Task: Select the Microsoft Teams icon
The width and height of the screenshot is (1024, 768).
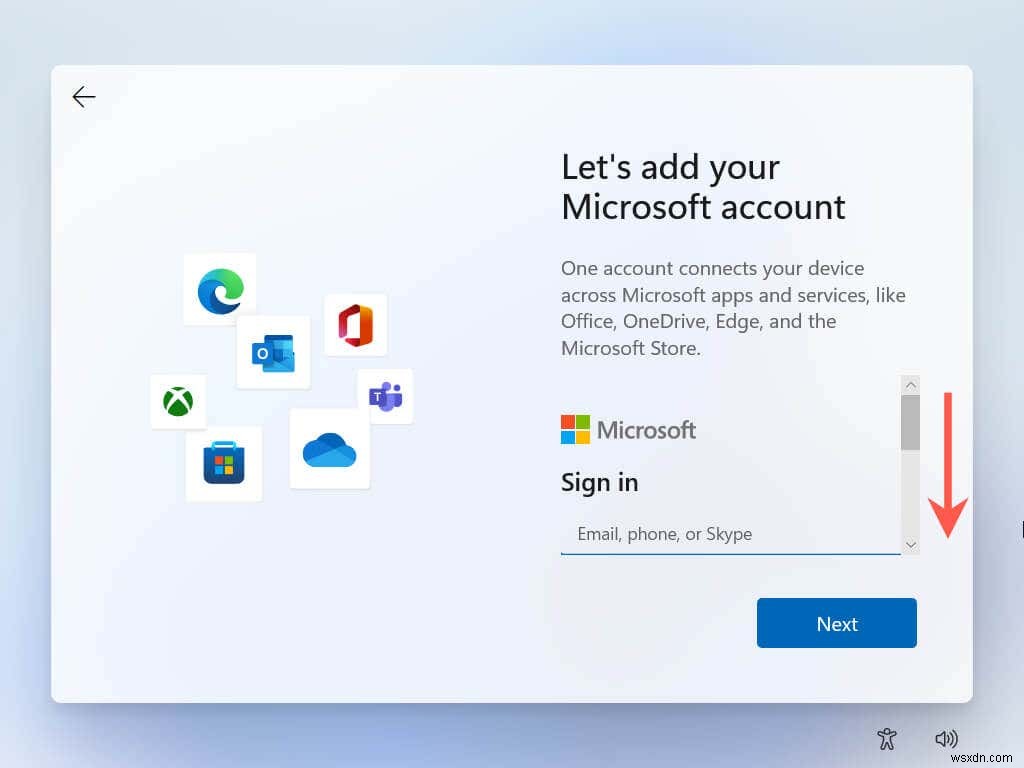Action: tap(386, 396)
